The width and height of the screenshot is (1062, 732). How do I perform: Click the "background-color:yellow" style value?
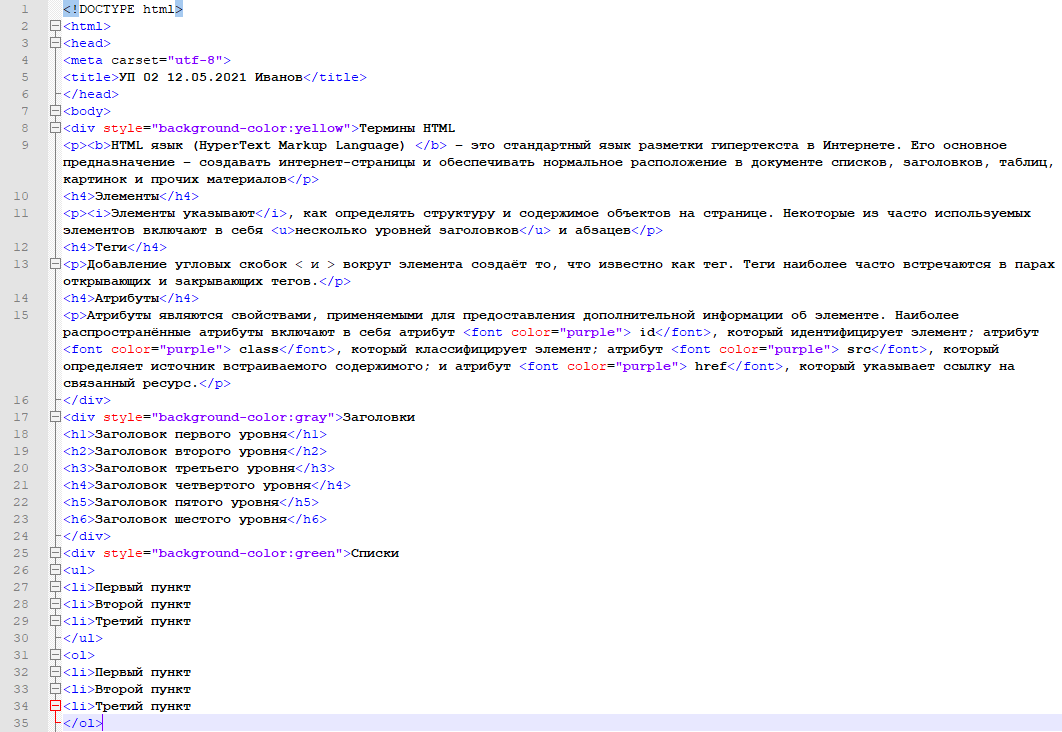click(x=251, y=128)
